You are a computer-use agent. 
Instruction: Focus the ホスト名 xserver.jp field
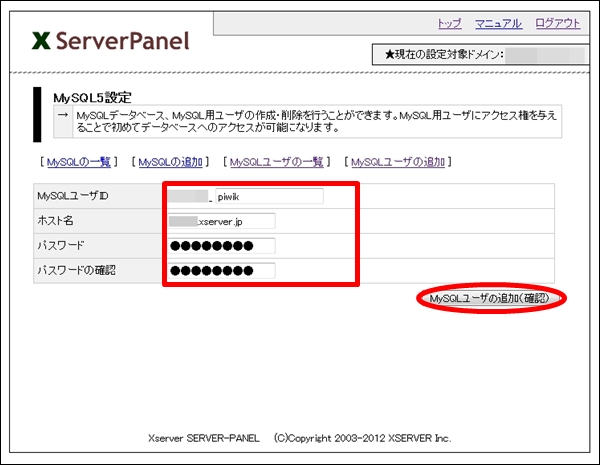[222, 221]
